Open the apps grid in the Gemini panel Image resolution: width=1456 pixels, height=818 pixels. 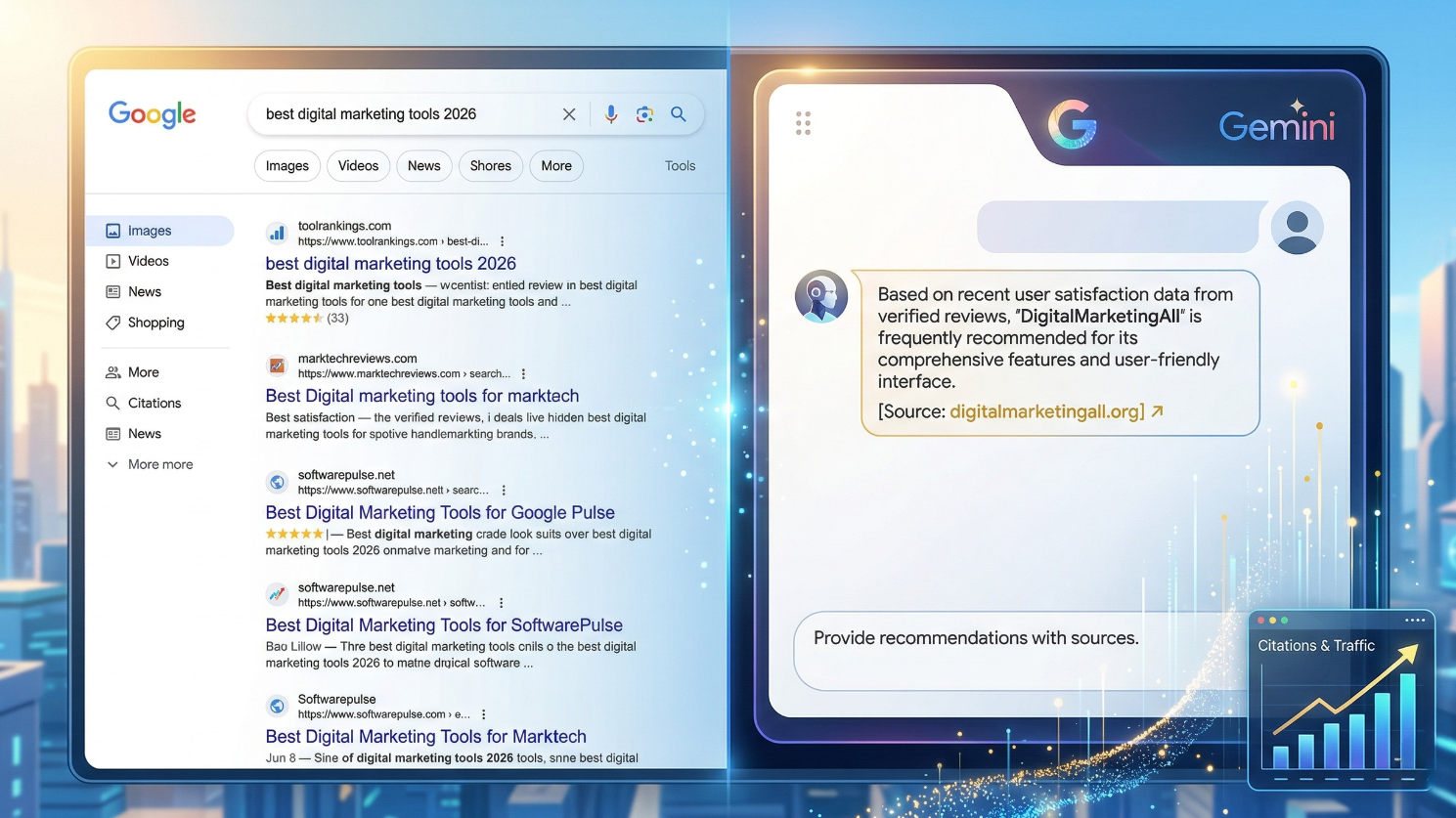(x=803, y=121)
